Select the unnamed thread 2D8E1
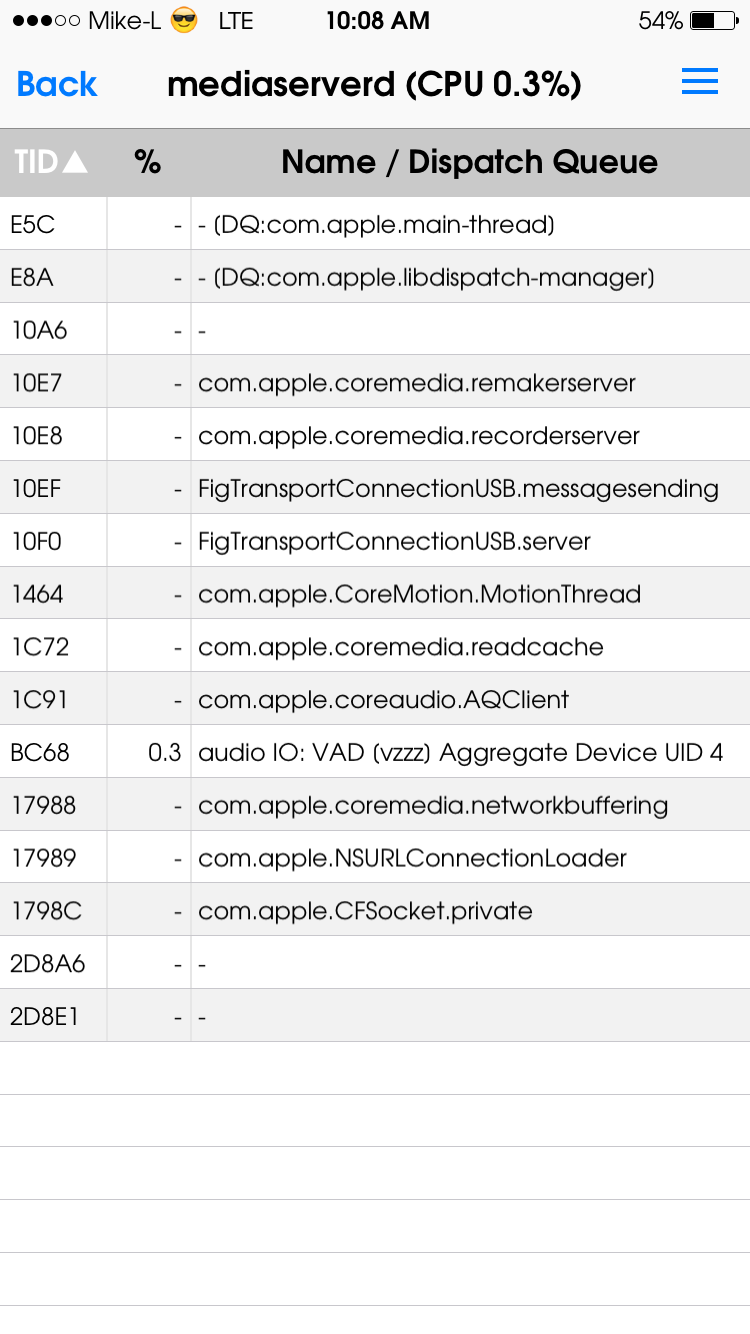The image size is (750, 1334). pos(375,1017)
